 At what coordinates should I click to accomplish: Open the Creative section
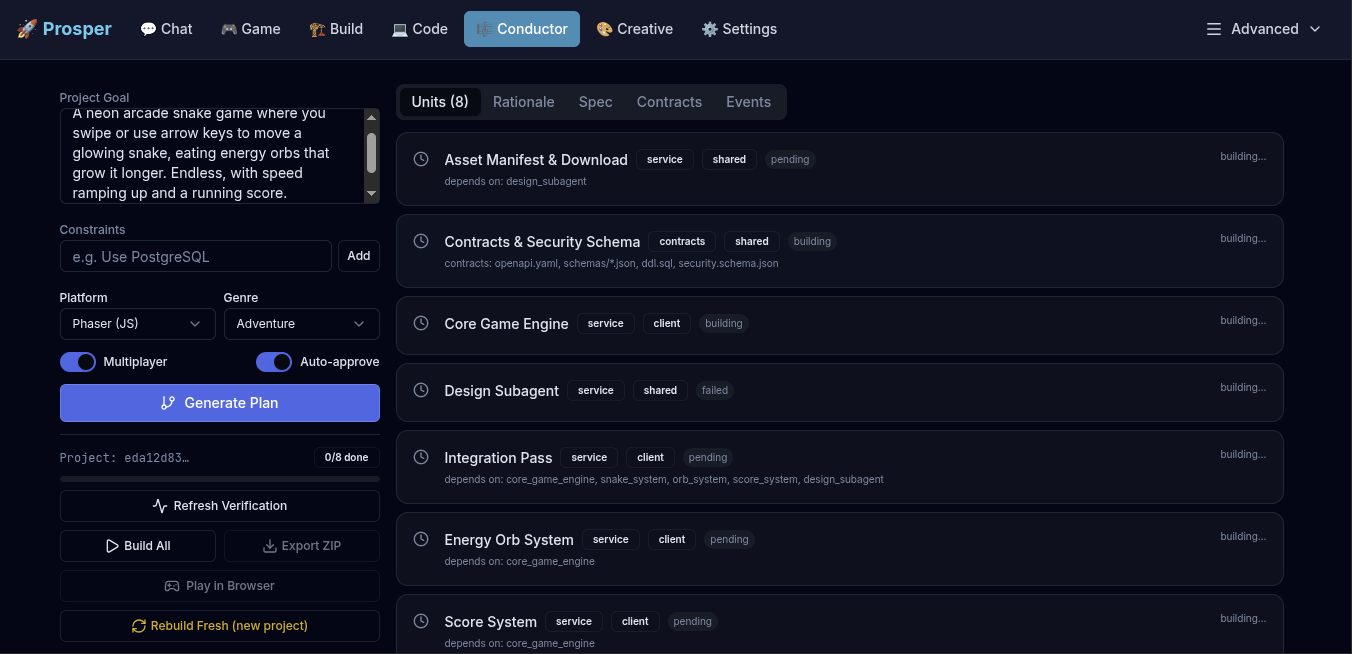coord(635,29)
